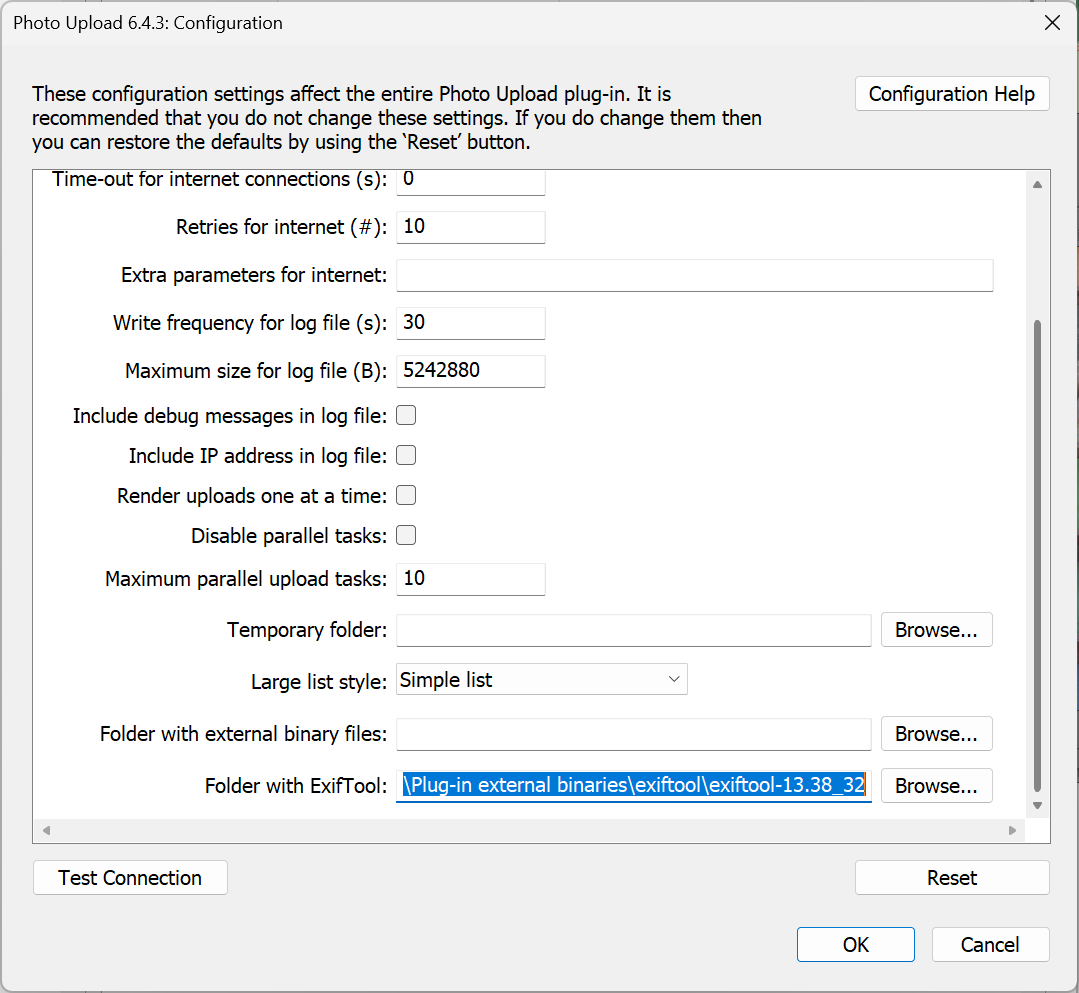The width and height of the screenshot is (1079, 993).
Task: Click the Test Connection button
Action: (130, 878)
